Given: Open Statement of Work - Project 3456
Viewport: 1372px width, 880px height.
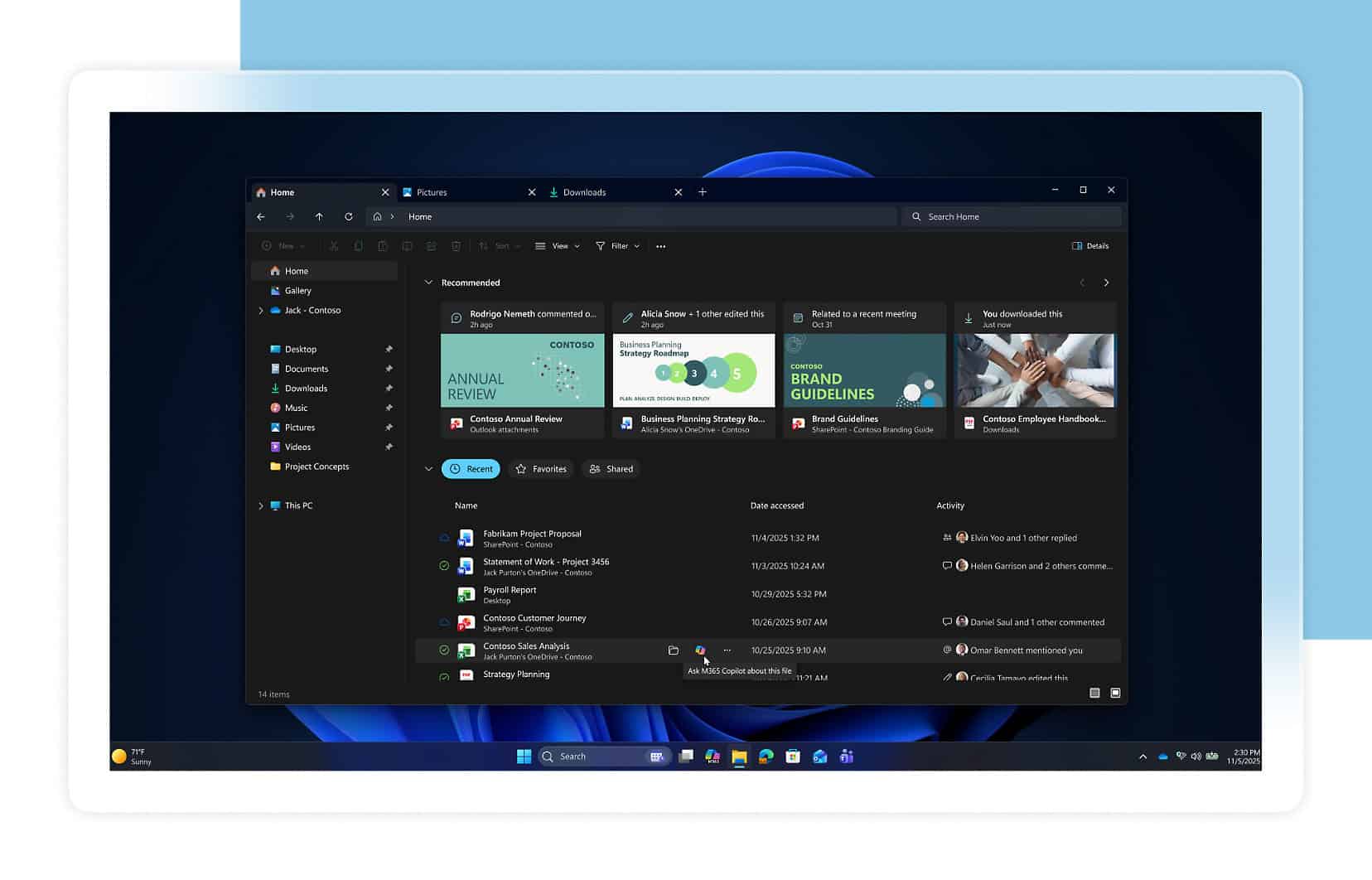Looking at the screenshot, I should click(x=546, y=562).
